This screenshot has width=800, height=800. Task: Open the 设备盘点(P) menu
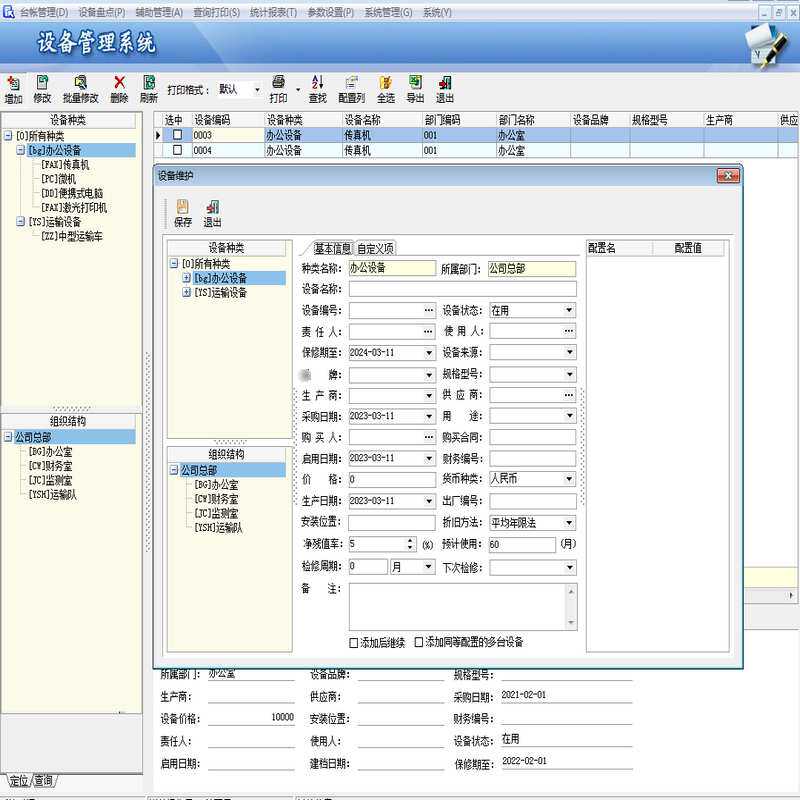point(102,13)
